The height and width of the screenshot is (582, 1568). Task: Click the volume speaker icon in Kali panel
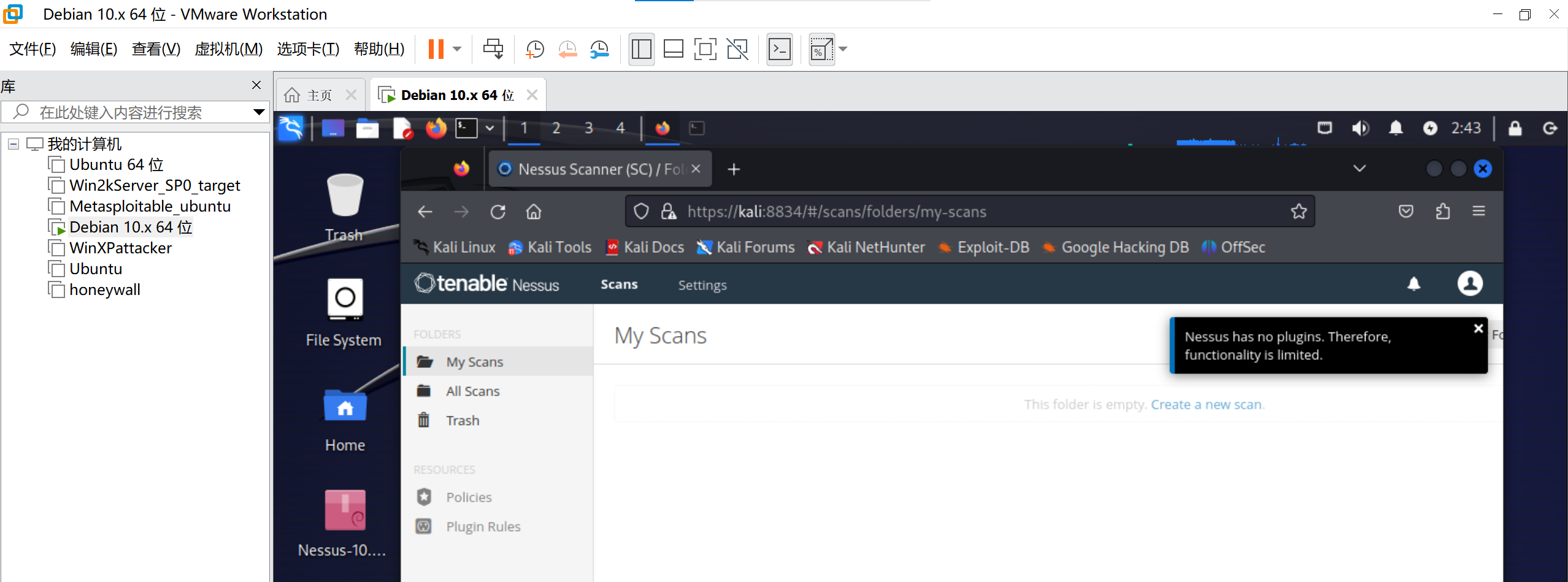pyautogui.click(x=1360, y=128)
